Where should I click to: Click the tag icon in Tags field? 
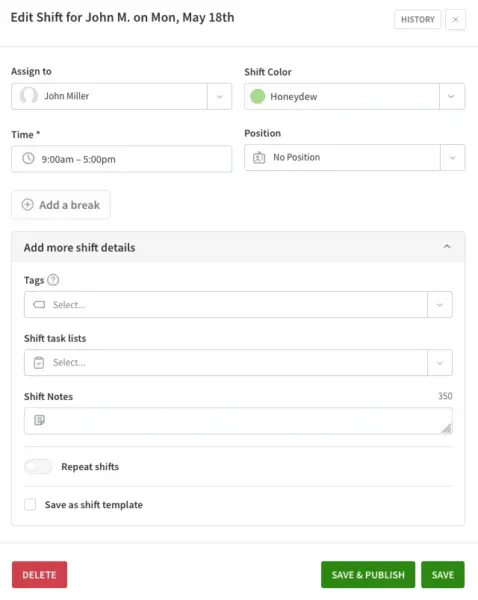click(39, 305)
